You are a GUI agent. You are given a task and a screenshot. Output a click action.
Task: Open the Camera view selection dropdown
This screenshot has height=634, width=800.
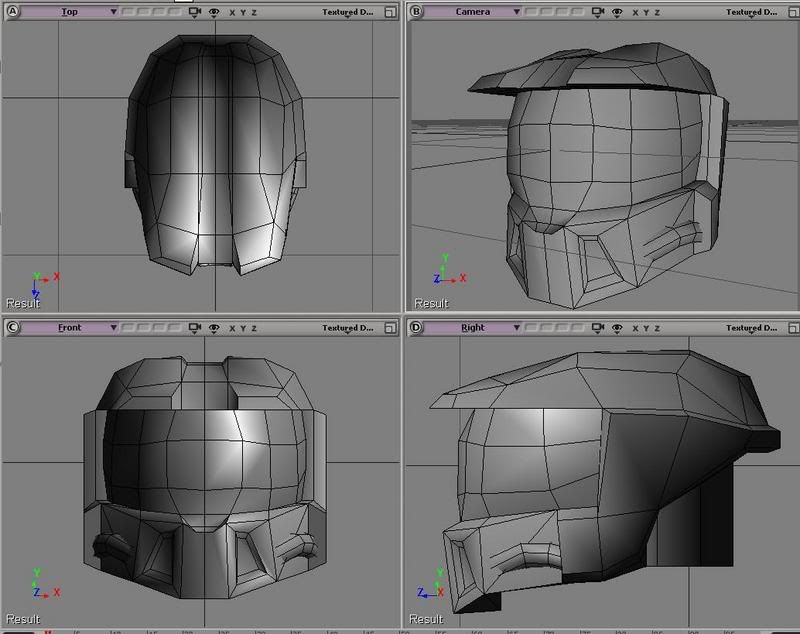coord(473,12)
